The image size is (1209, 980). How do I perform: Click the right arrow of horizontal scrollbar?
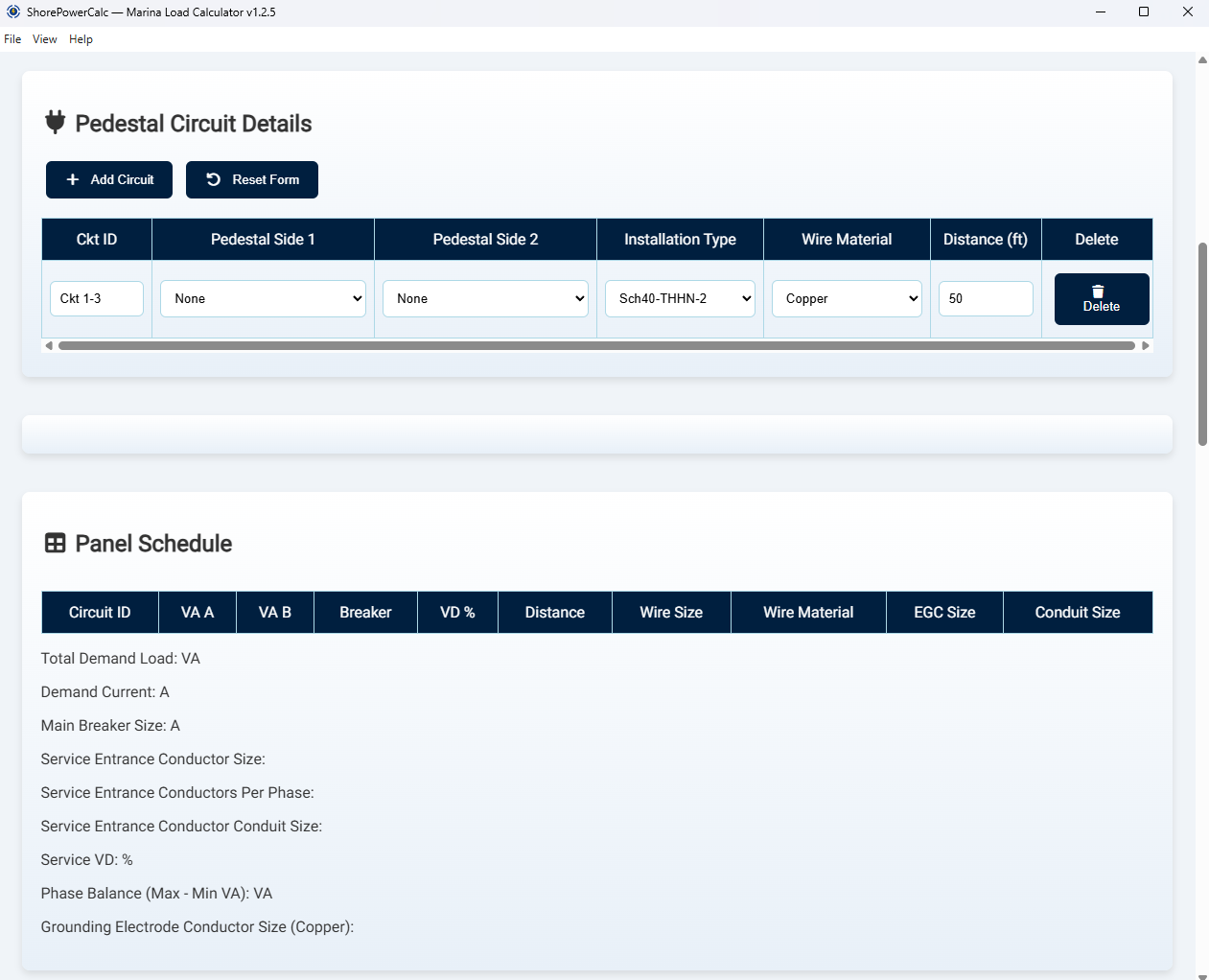[x=1145, y=346]
